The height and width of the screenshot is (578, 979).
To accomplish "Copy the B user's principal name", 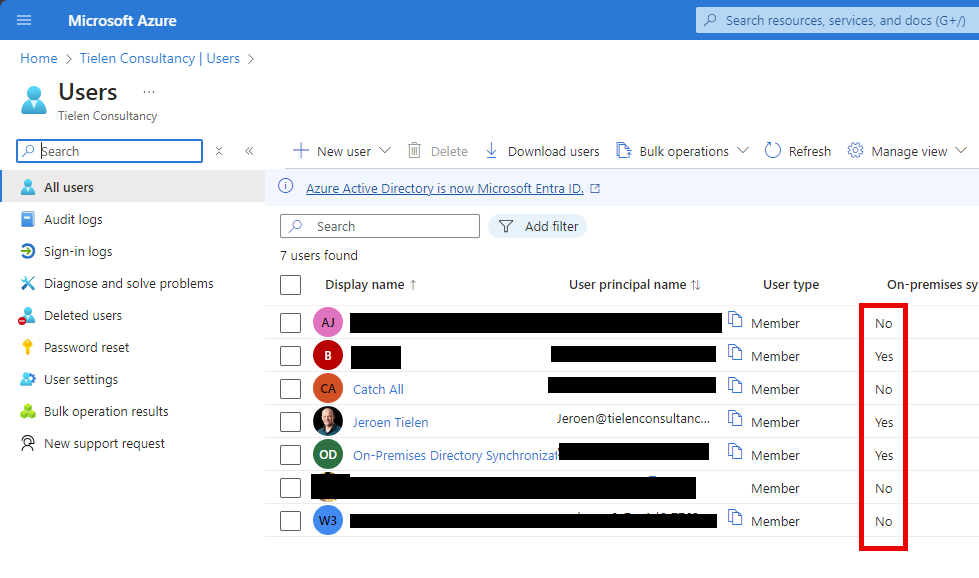I will pyautogui.click(x=735, y=353).
